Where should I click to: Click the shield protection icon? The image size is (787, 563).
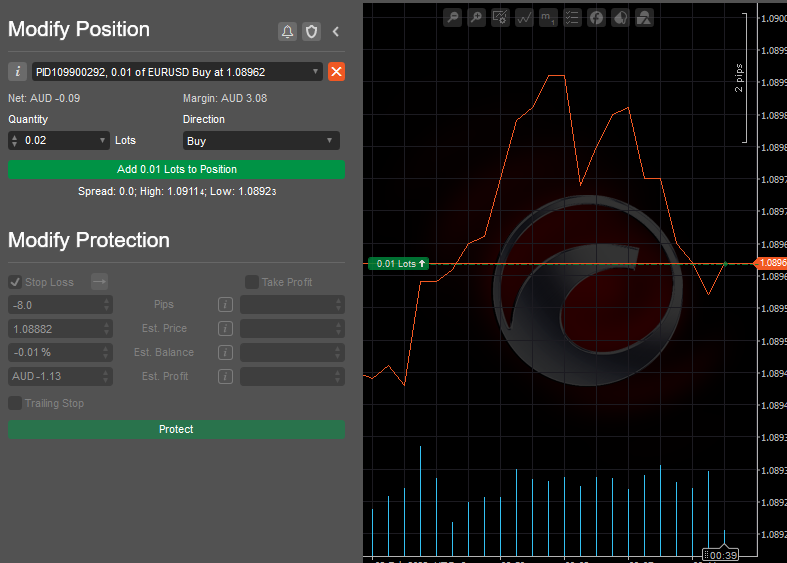tap(312, 32)
